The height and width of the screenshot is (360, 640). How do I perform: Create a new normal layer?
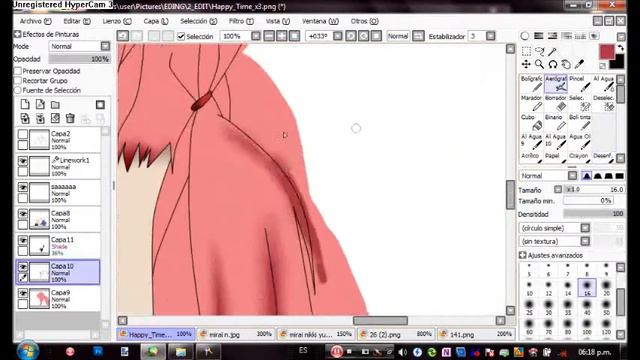click(x=25, y=104)
